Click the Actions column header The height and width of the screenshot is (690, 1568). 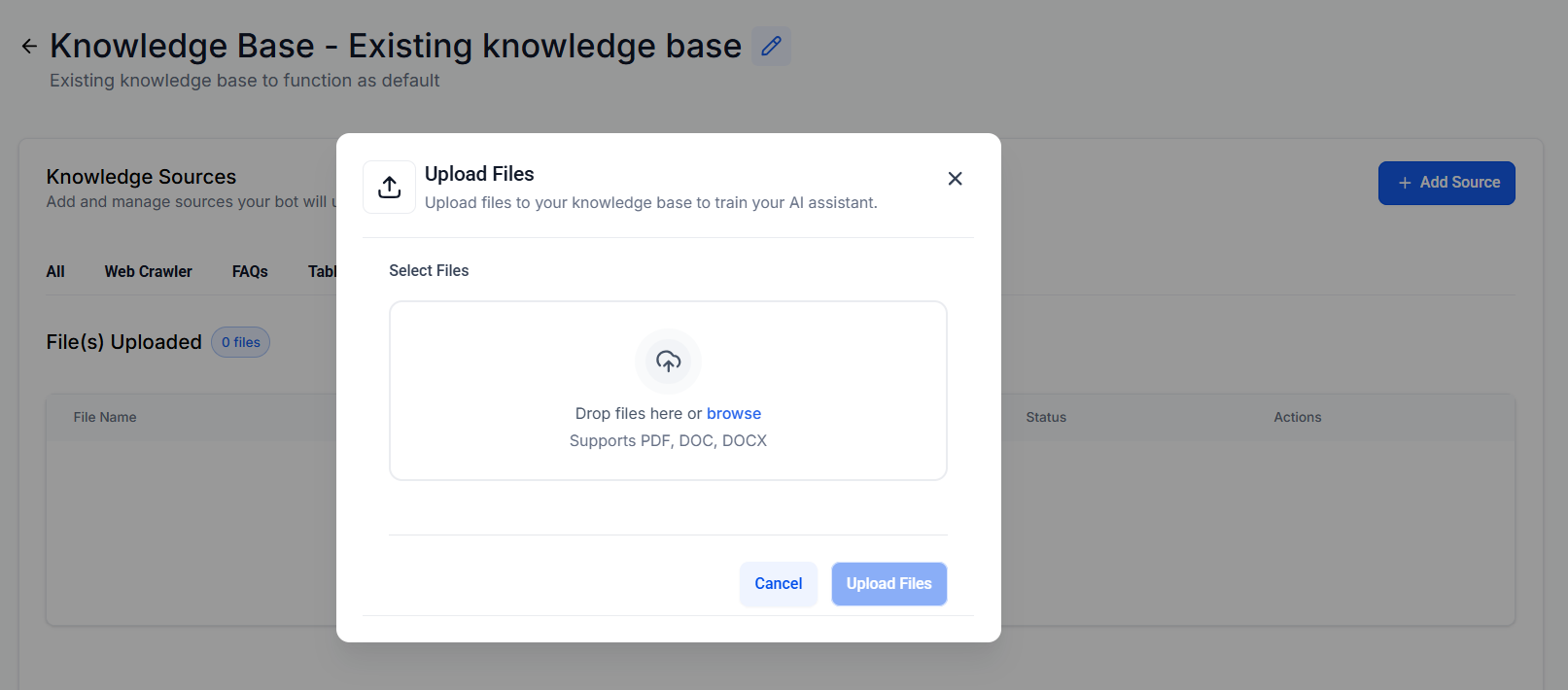click(x=1298, y=417)
